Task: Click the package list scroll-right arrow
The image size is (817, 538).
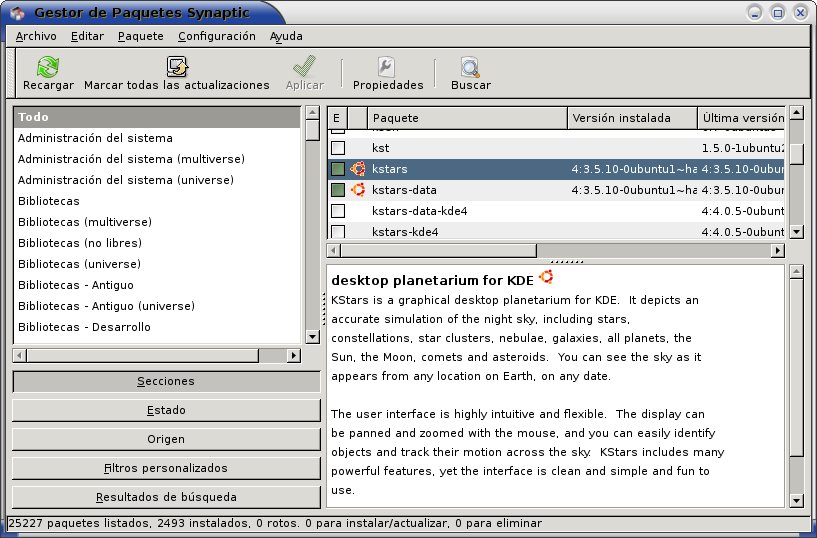Action: pyautogui.click(x=777, y=251)
